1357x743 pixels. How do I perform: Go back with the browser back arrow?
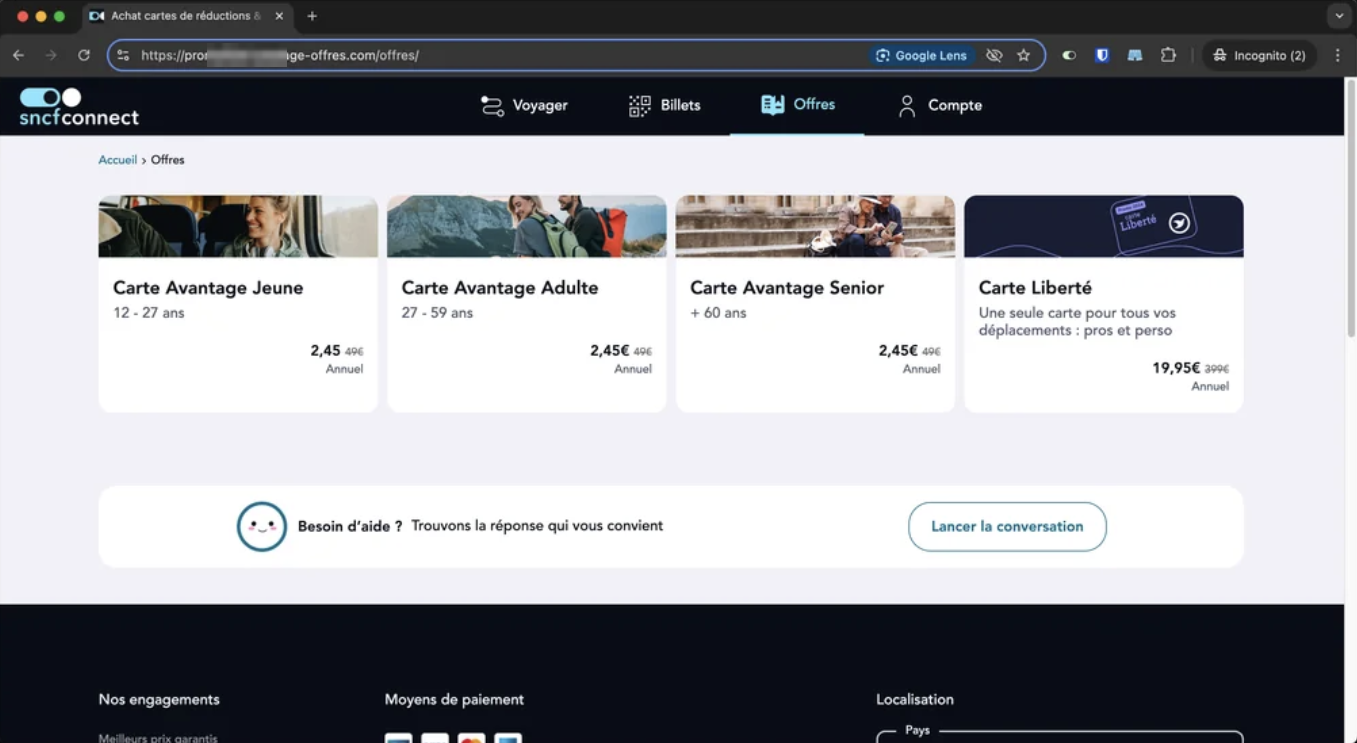coord(18,56)
